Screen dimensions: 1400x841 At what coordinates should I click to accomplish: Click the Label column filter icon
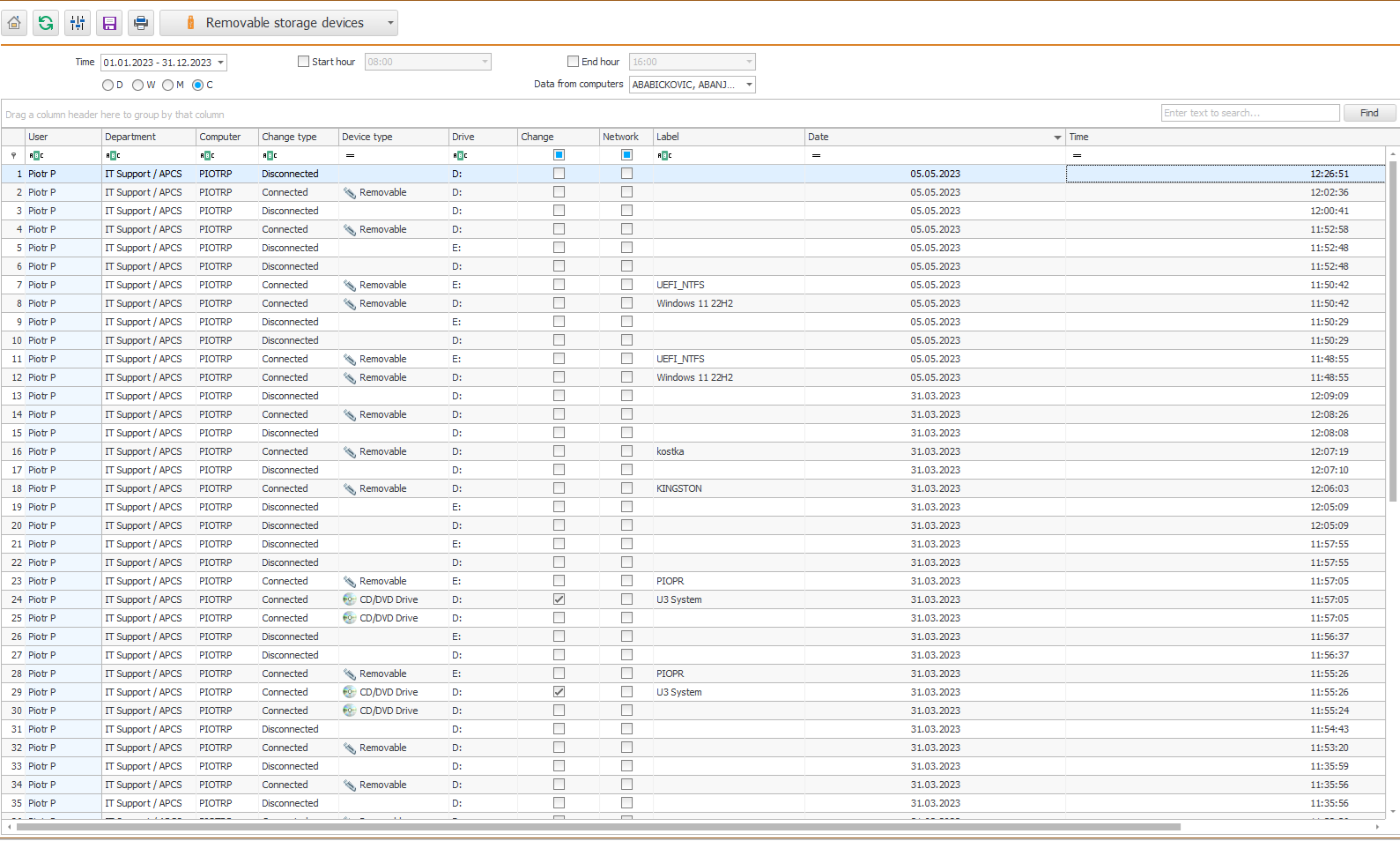(x=664, y=155)
